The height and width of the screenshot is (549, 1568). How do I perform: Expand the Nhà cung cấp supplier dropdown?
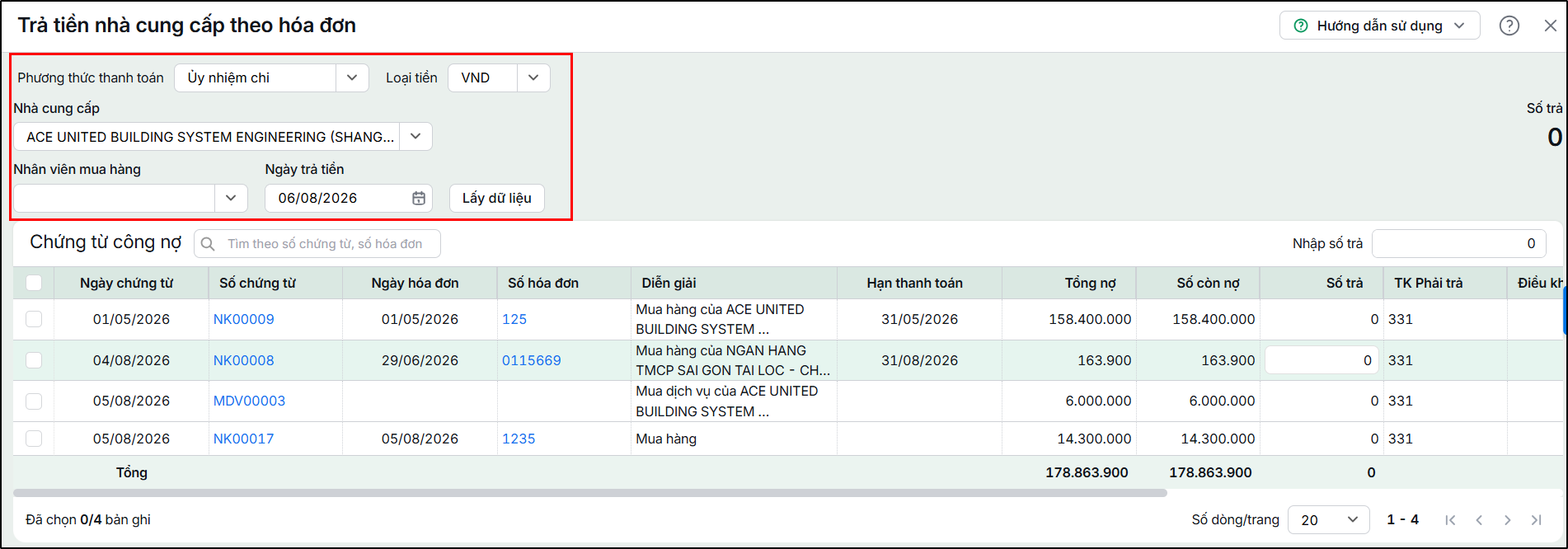(415, 137)
